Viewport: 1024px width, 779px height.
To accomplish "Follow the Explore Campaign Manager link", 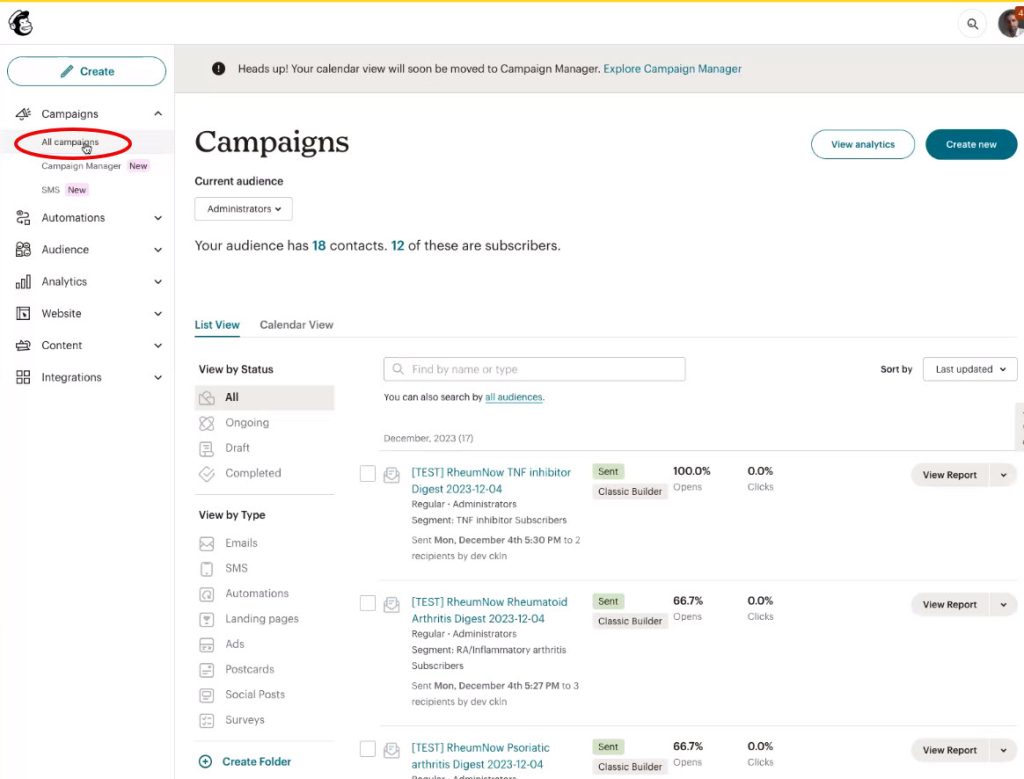I will [x=672, y=69].
